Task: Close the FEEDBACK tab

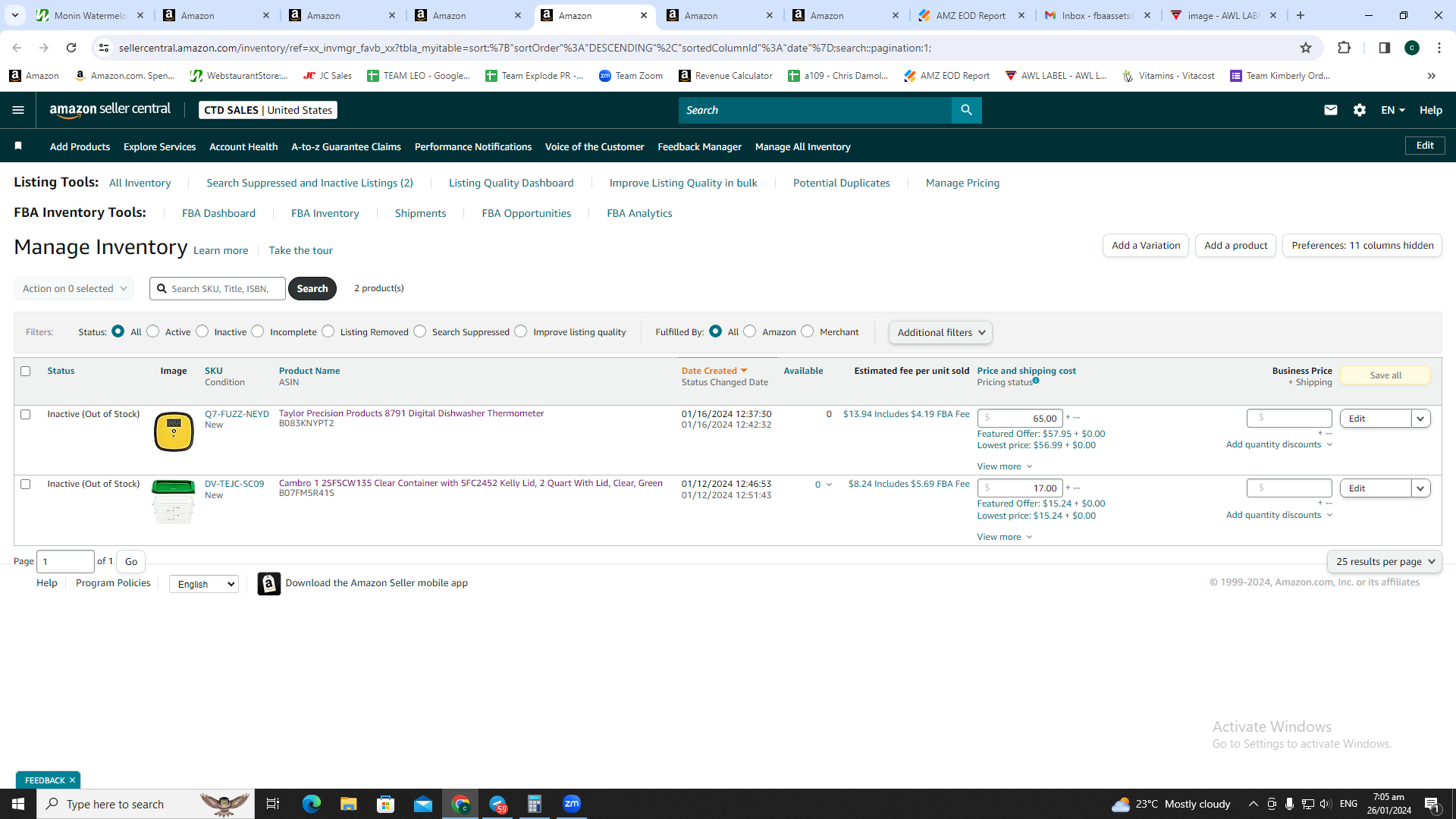Action: 72,780
